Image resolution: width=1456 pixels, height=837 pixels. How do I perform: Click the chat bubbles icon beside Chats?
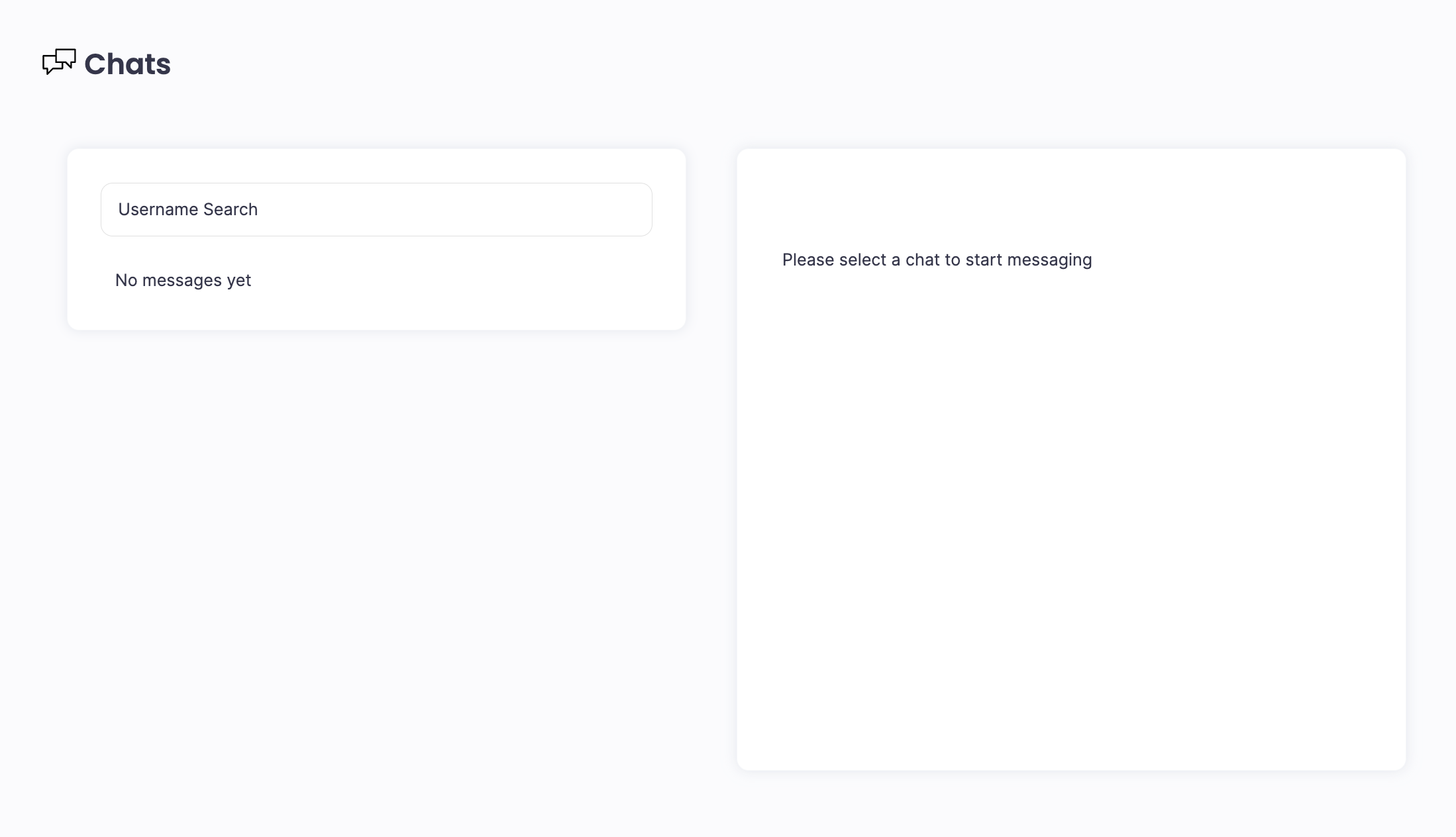[x=59, y=62]
